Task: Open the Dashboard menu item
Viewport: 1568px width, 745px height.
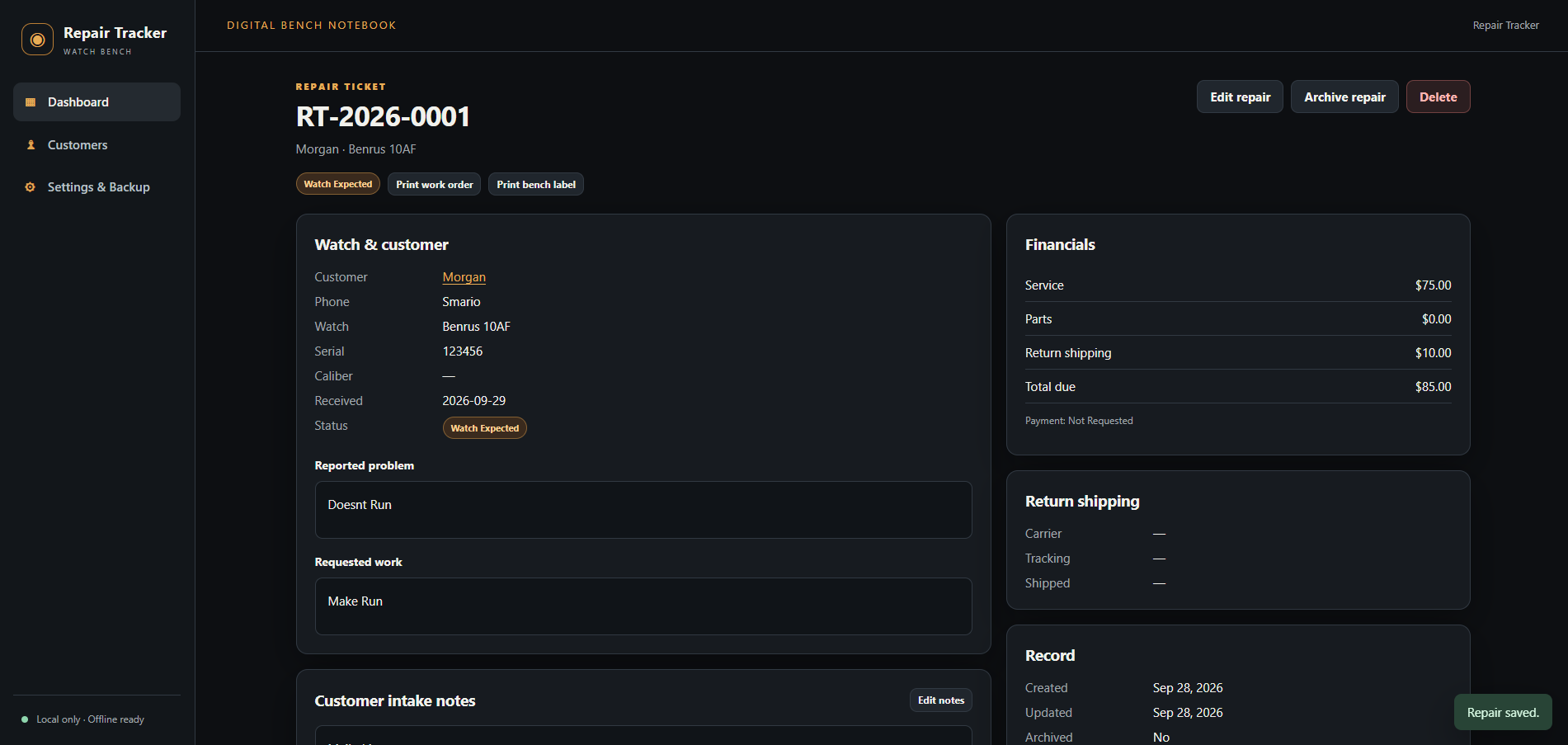Action: tap(97, 102)
